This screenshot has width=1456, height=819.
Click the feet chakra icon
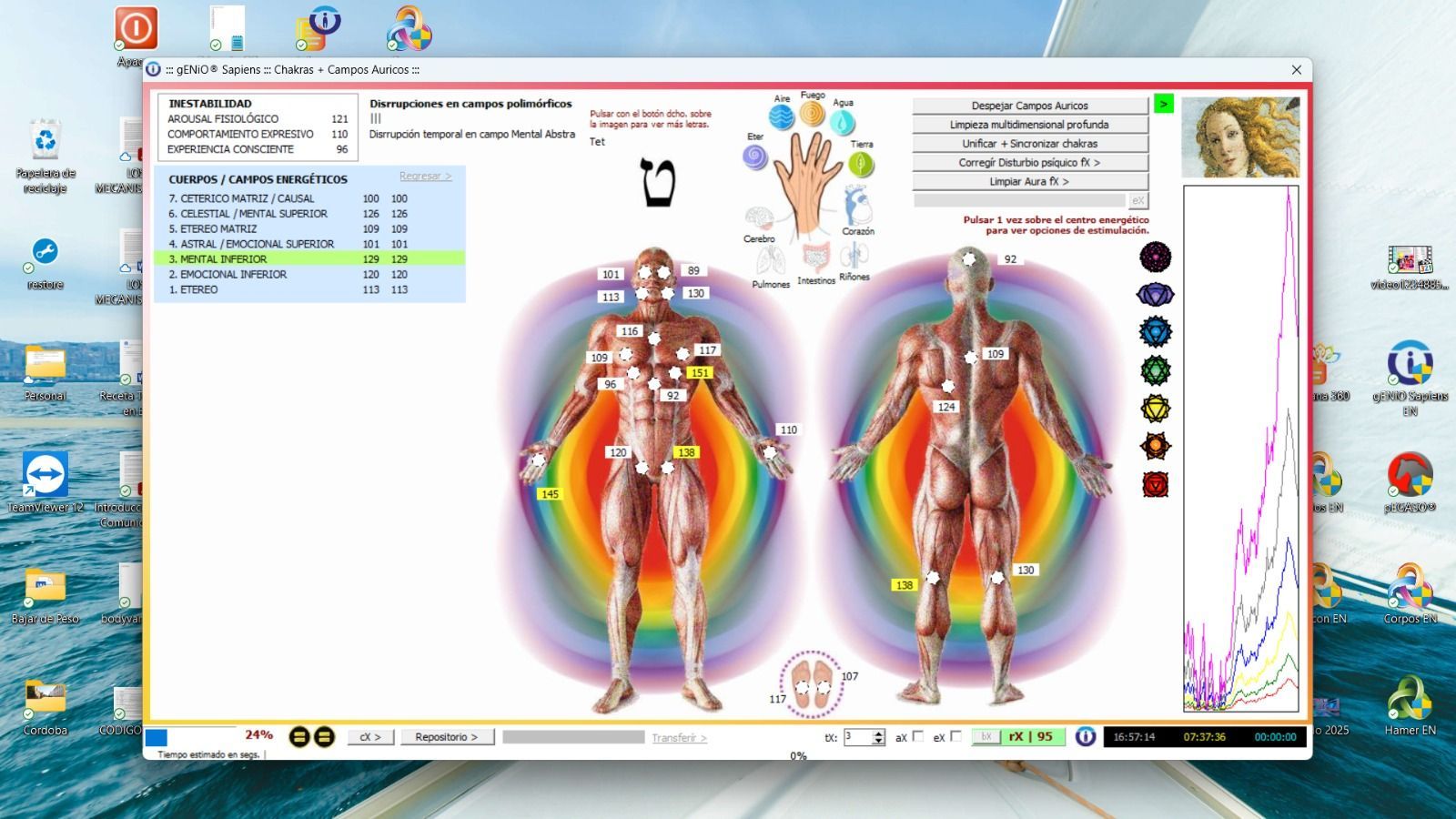point(811,684)
